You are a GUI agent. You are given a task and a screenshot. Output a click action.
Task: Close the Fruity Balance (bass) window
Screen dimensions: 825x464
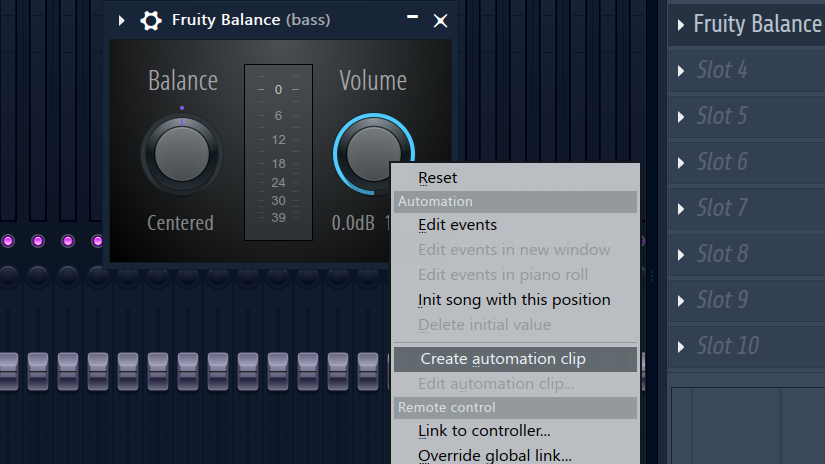point(440,21)
